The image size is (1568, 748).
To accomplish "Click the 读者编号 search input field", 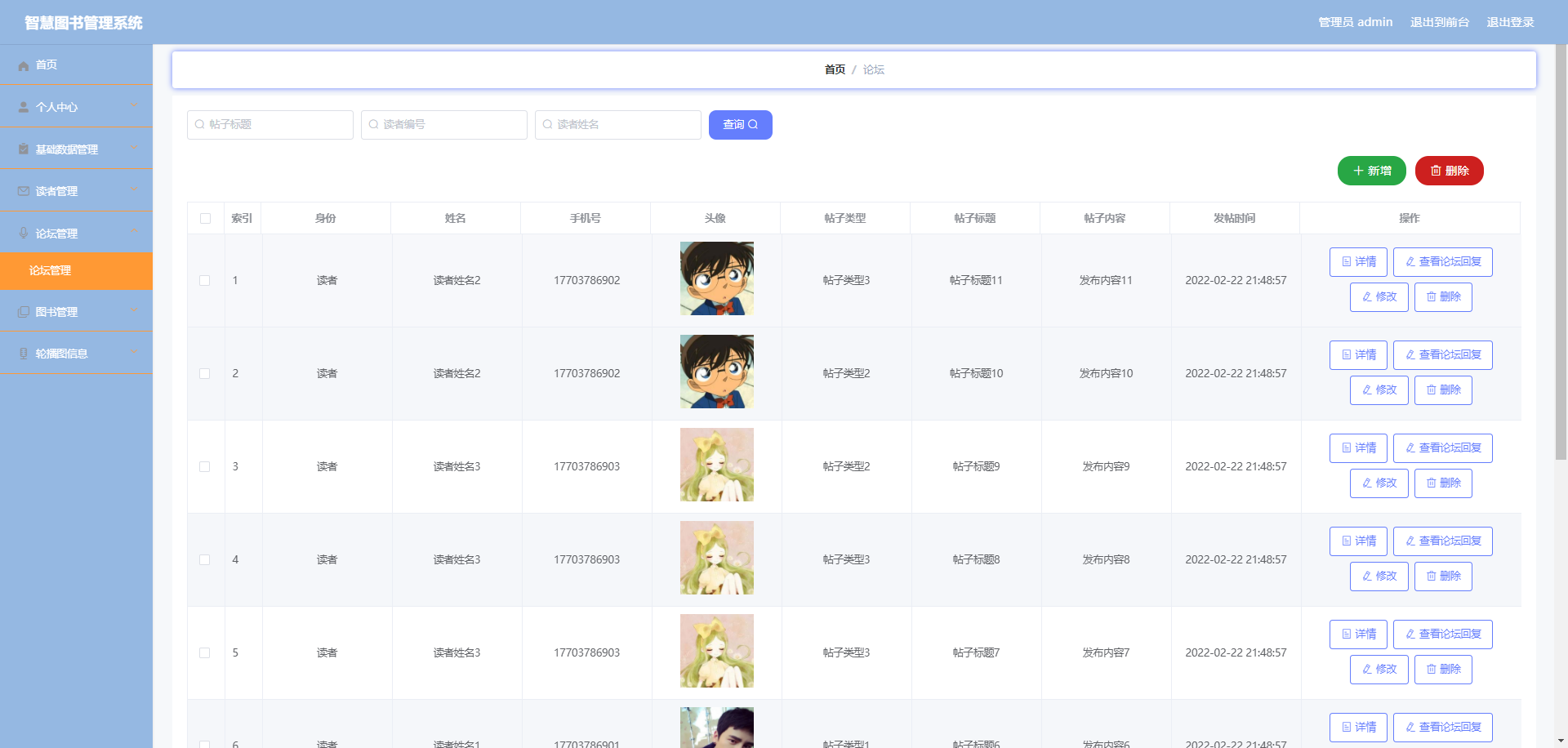I will pyautogui.click(x=444, y=125).
